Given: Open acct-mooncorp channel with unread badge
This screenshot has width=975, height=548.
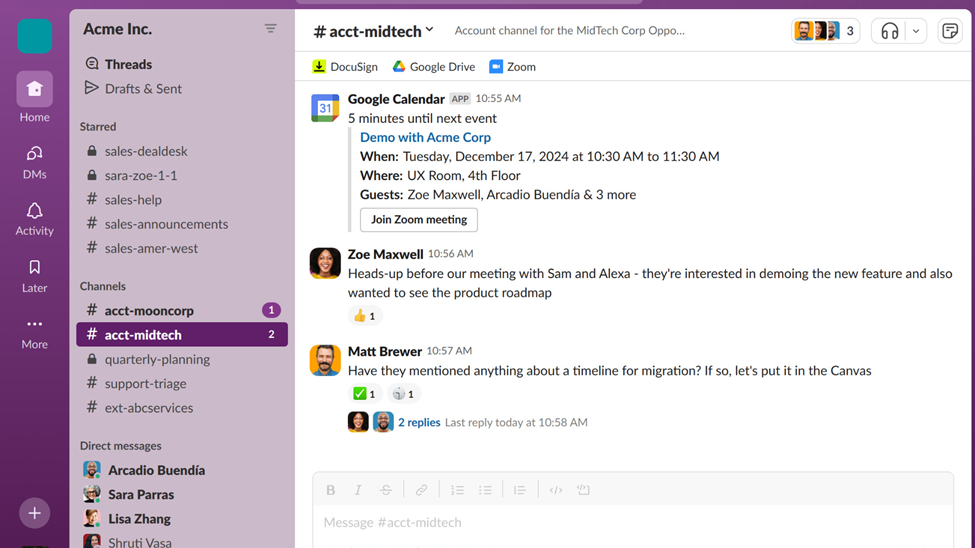Looking at the screenshot, I should [182, 310].
